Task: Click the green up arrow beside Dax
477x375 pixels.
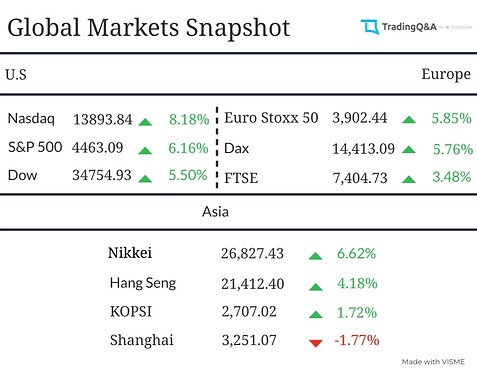Action: coord(409,149)
